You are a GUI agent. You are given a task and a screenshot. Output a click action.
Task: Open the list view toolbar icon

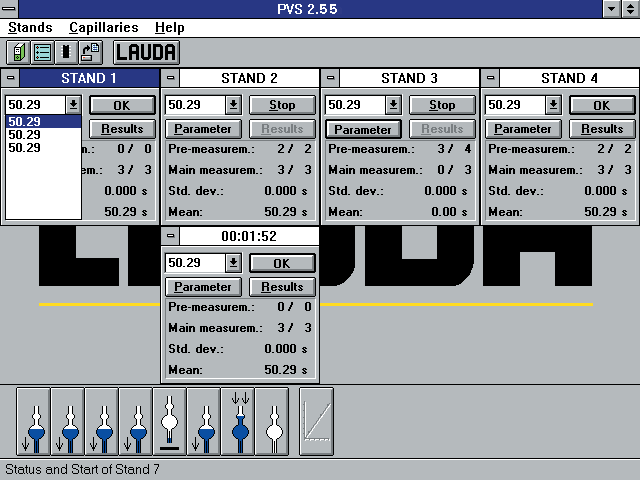click(42, 52)
